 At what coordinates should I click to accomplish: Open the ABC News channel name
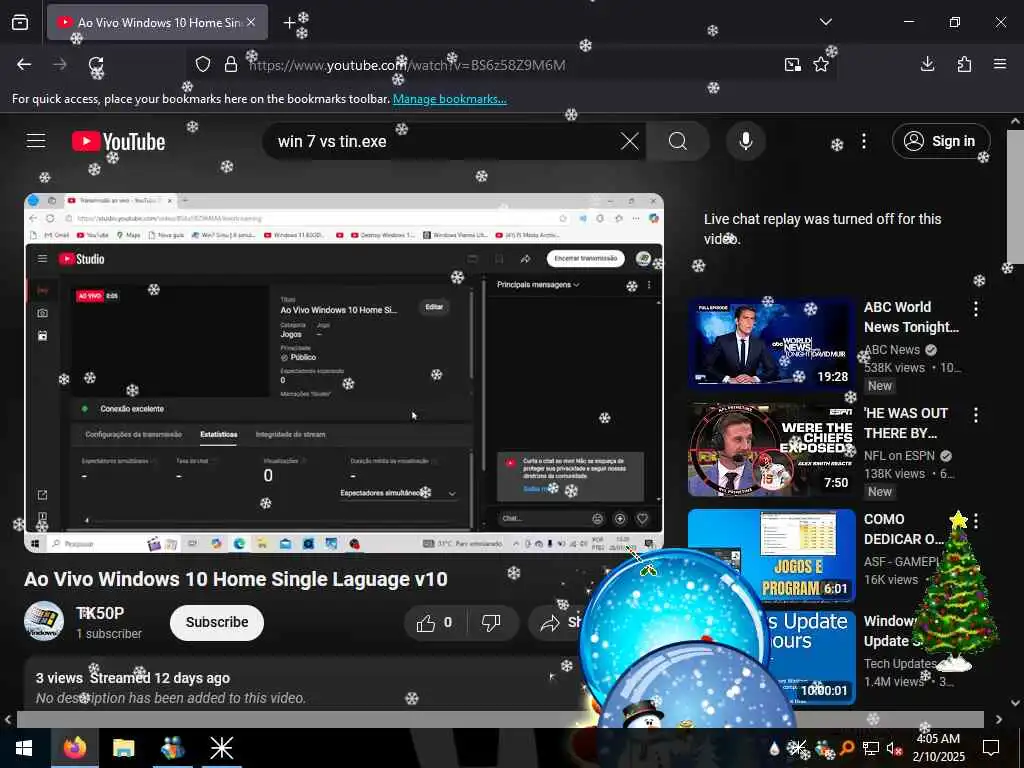click(891, 350)
